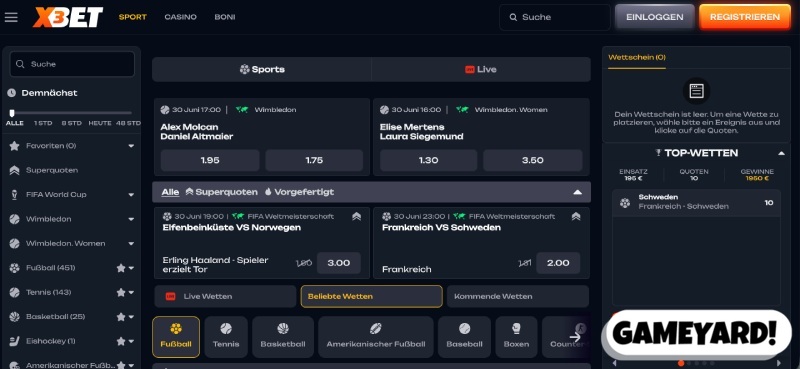Image resolution: width=800 pixels, height=369 pixels.
Task: Bet on Laura Siegemund at 3.50
Action: click(533, 160)
